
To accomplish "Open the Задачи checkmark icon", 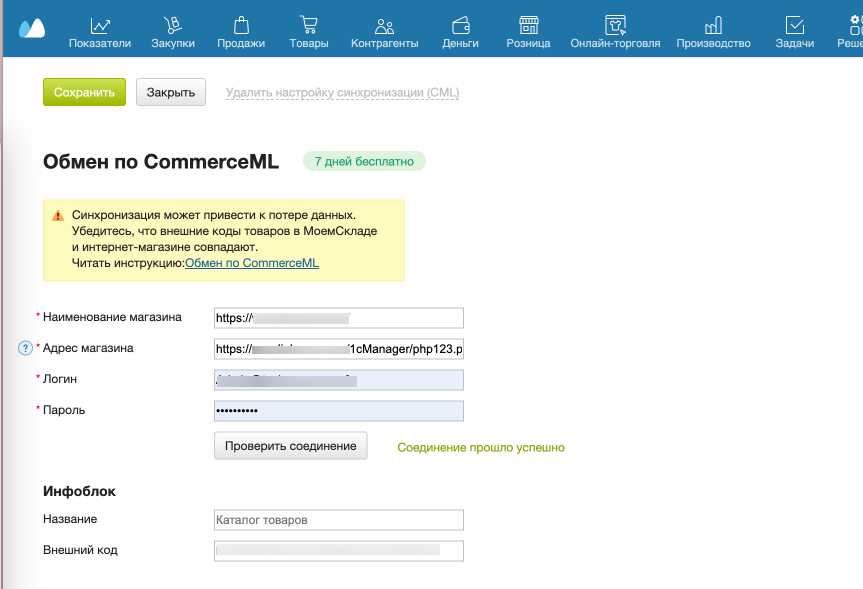I will [795, 25].
